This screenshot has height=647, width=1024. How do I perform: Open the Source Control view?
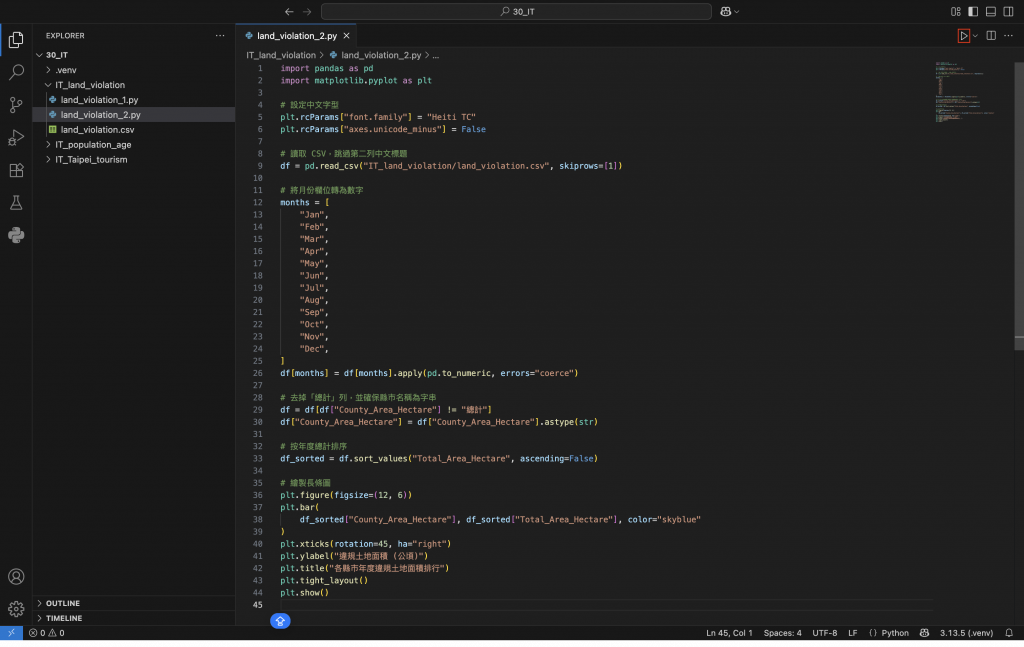coord(16,105)
